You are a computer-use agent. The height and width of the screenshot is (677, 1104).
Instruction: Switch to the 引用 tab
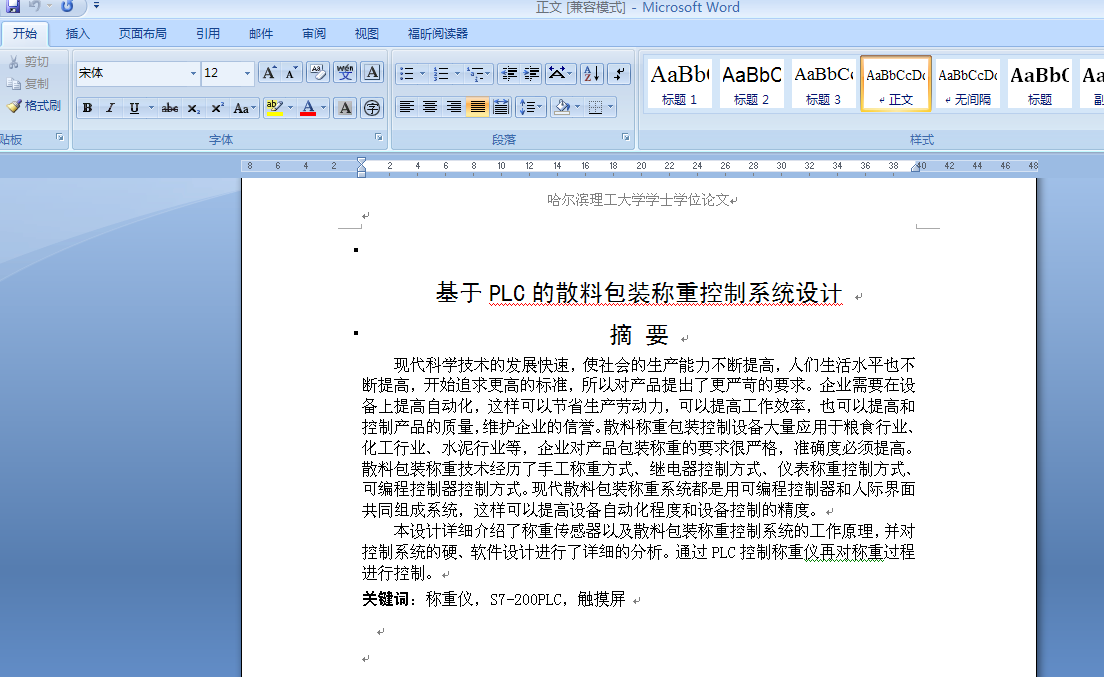click(208, 33)
